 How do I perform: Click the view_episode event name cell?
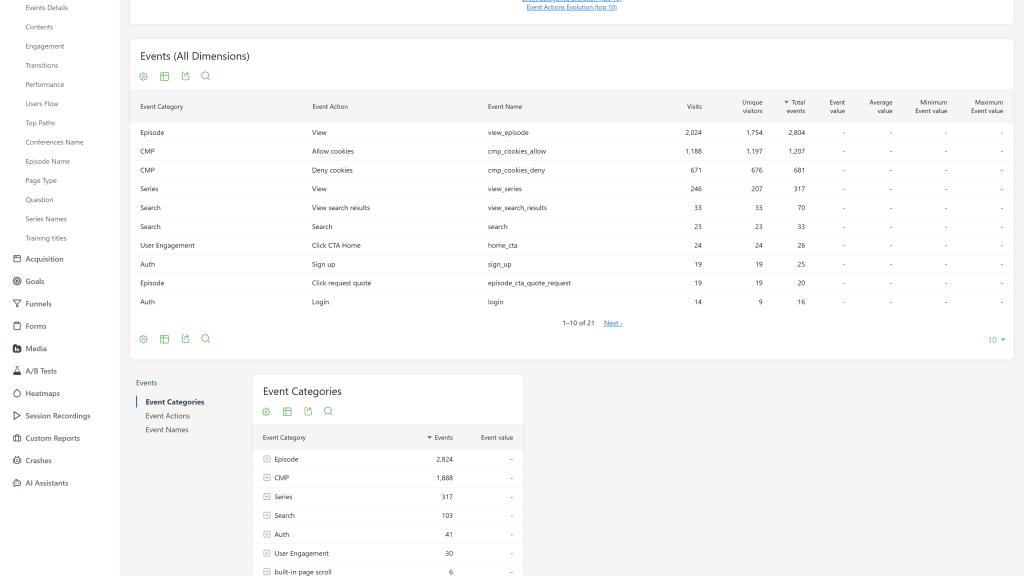click(508, 133)
